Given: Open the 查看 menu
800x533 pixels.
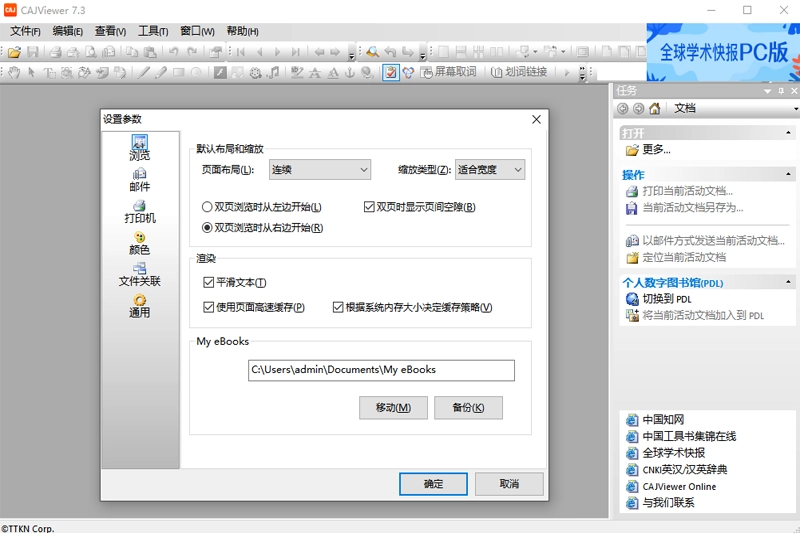Looking at the screenshot, I should coord(110,31).
